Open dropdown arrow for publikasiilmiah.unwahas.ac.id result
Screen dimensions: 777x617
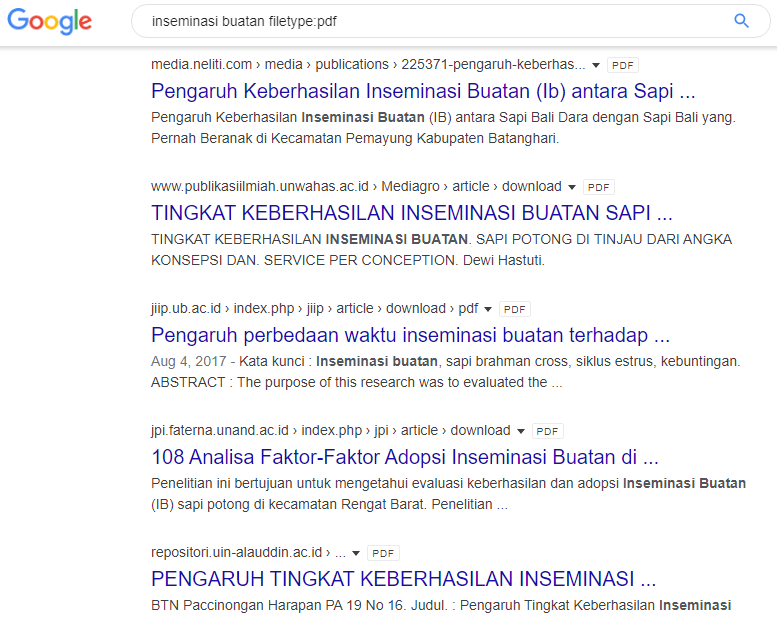(x=572, y=187)
